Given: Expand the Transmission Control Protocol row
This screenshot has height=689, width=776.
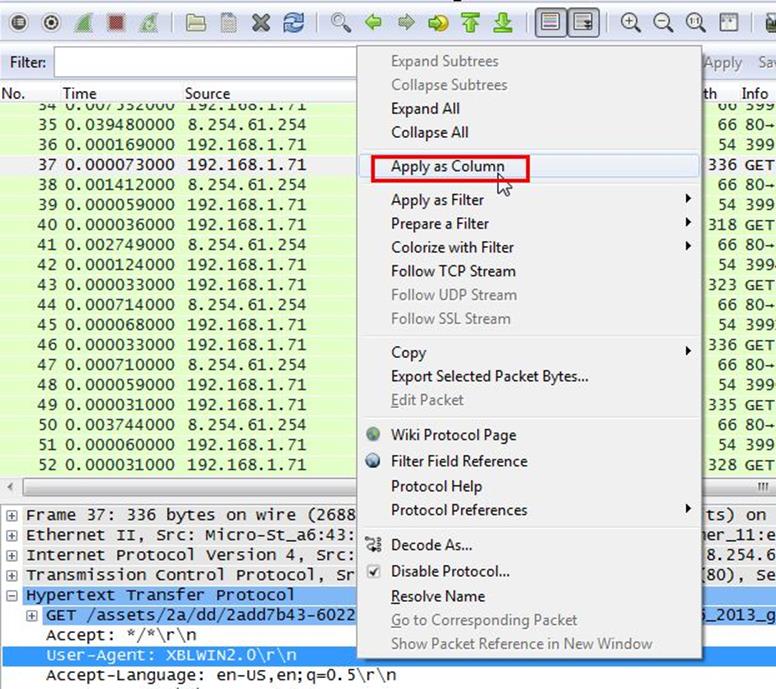Looking at the screenshot, I should 11,575.
